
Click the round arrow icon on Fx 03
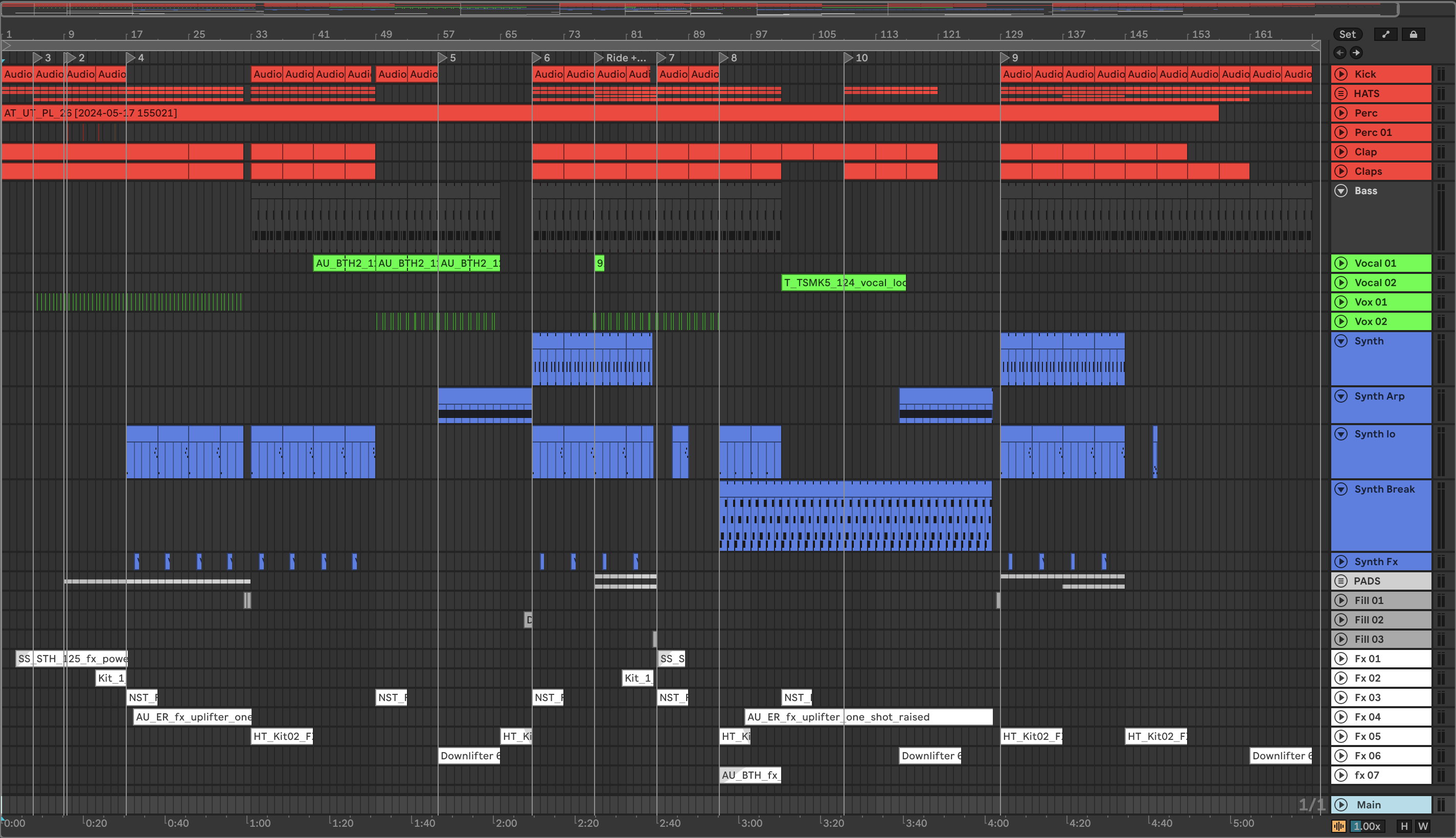[x=1341, y=697]
